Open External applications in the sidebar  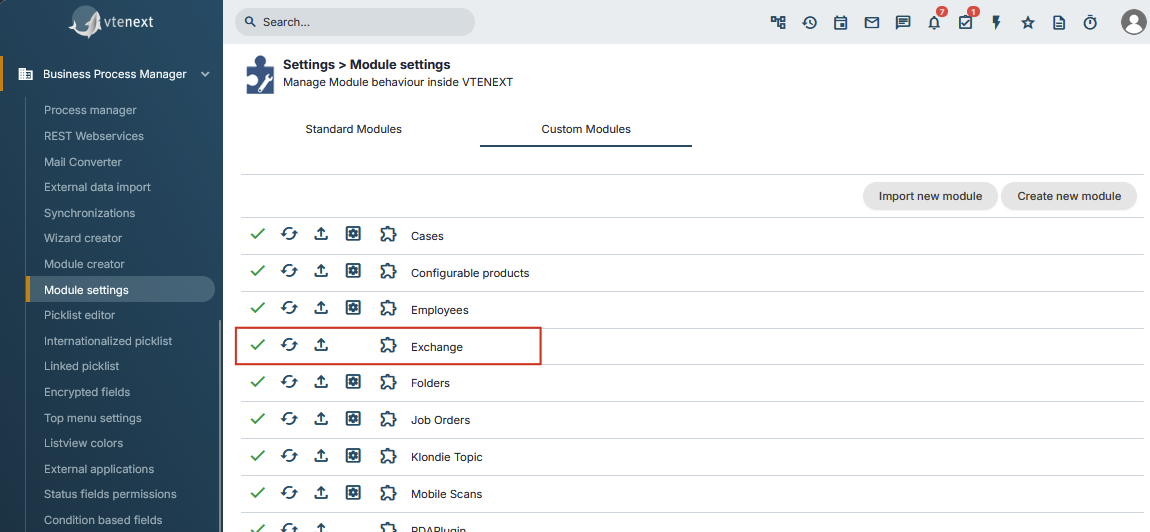click(x=99, y=469)
